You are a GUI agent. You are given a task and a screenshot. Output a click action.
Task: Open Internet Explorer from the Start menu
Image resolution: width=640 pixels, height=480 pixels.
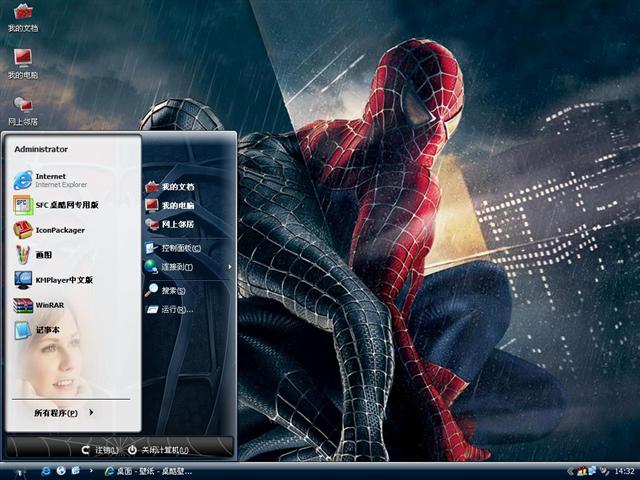51,180
